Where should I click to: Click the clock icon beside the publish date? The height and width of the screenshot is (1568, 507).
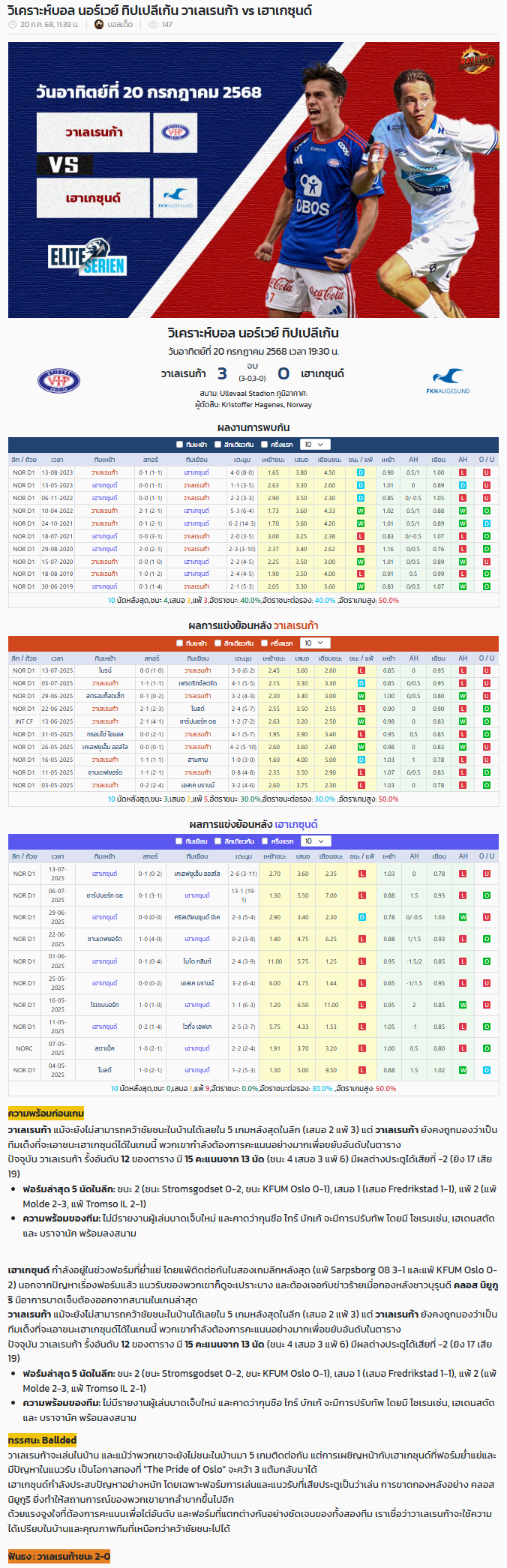[x=13, y=25]
